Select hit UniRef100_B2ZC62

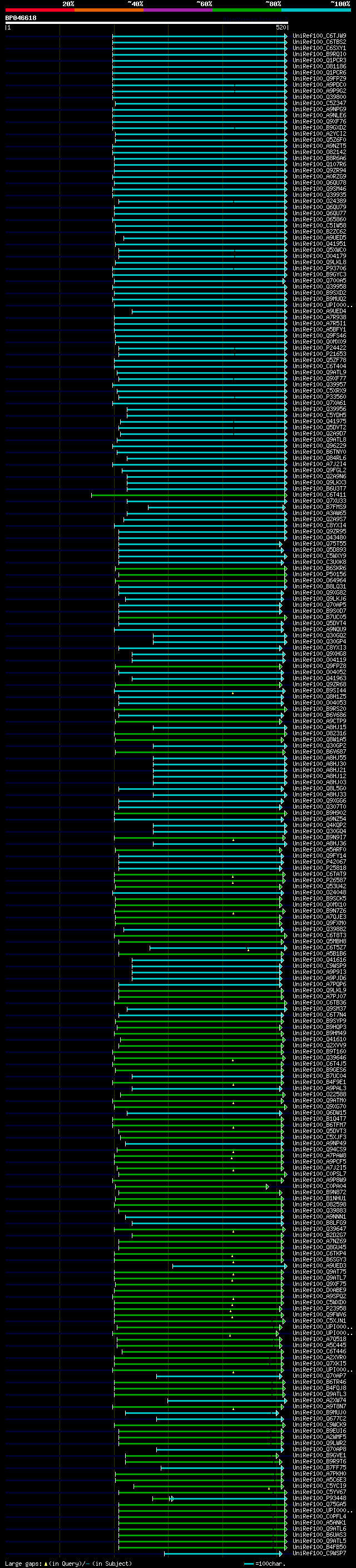pos(319,231)
